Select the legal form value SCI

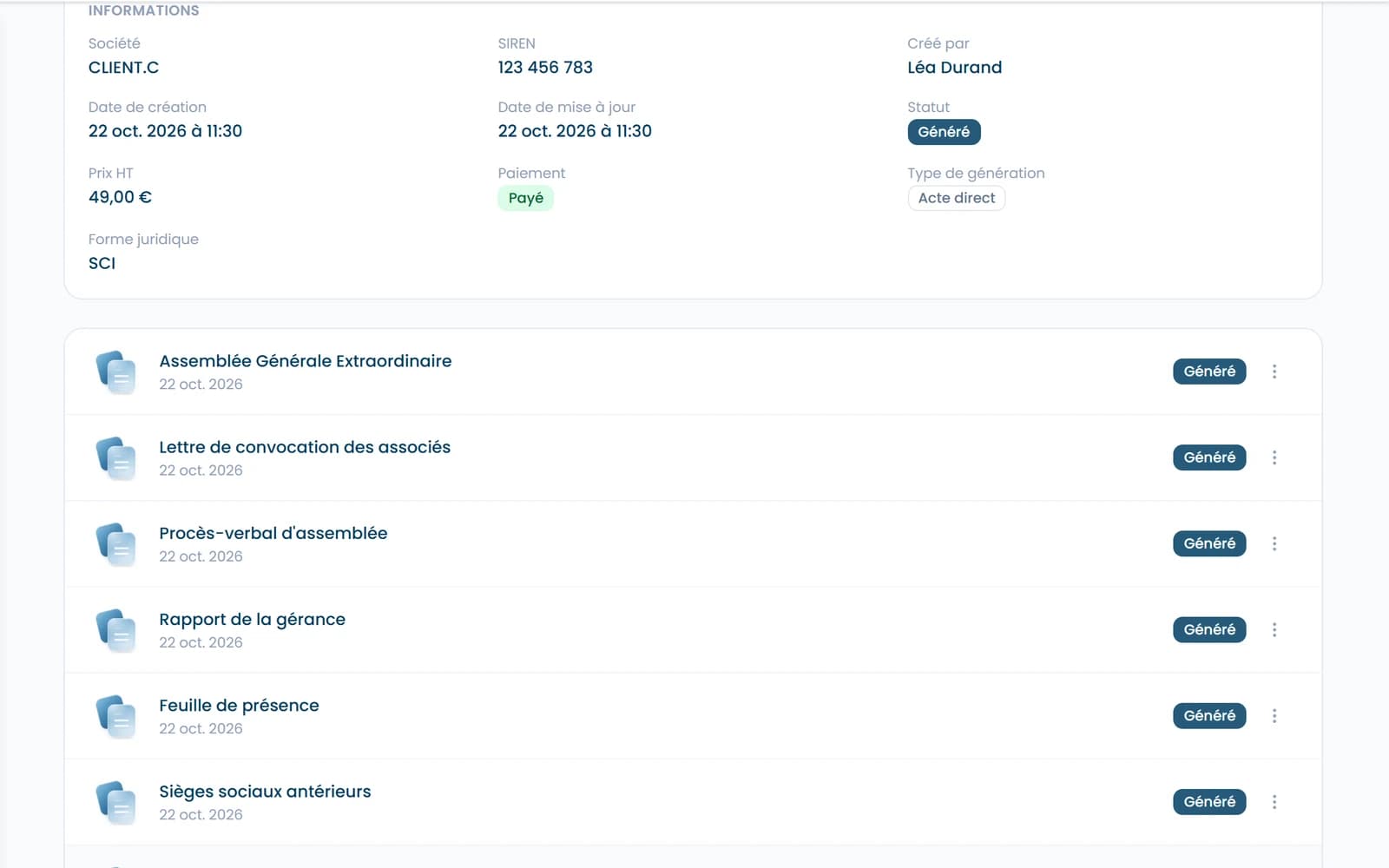102,263
